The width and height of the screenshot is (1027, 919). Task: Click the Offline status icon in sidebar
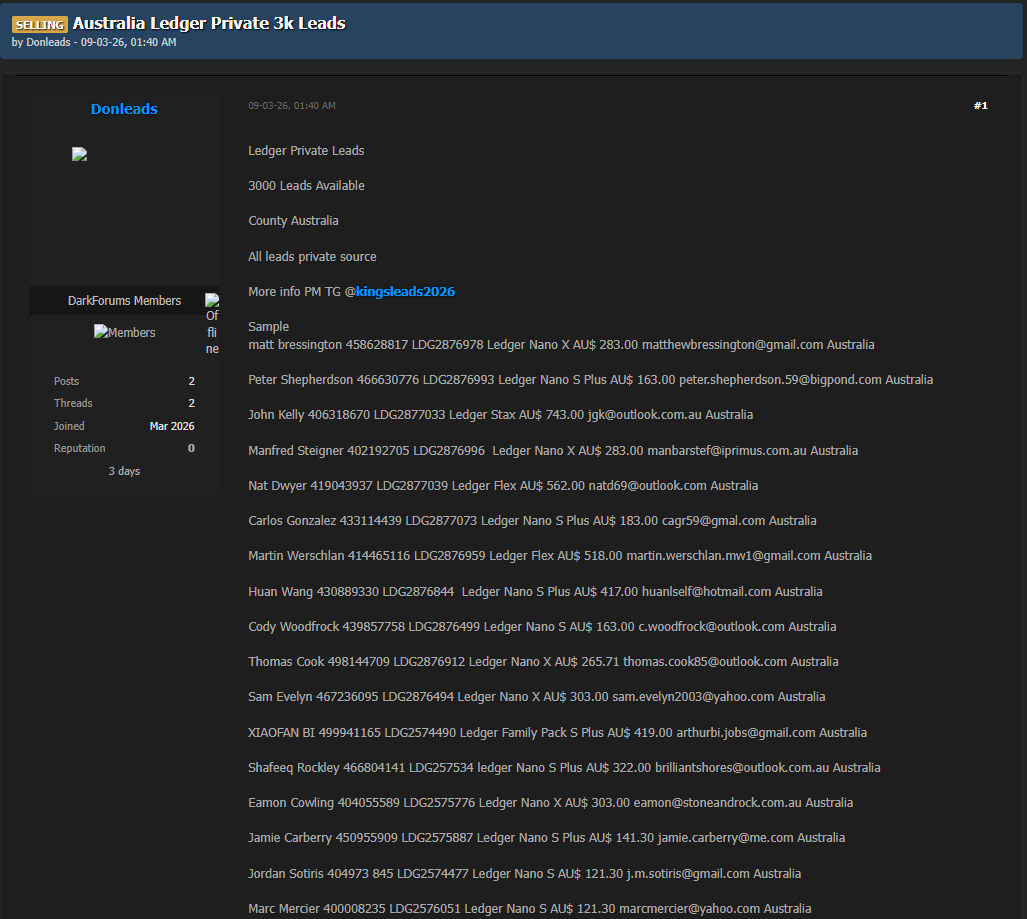pos(212,324)
